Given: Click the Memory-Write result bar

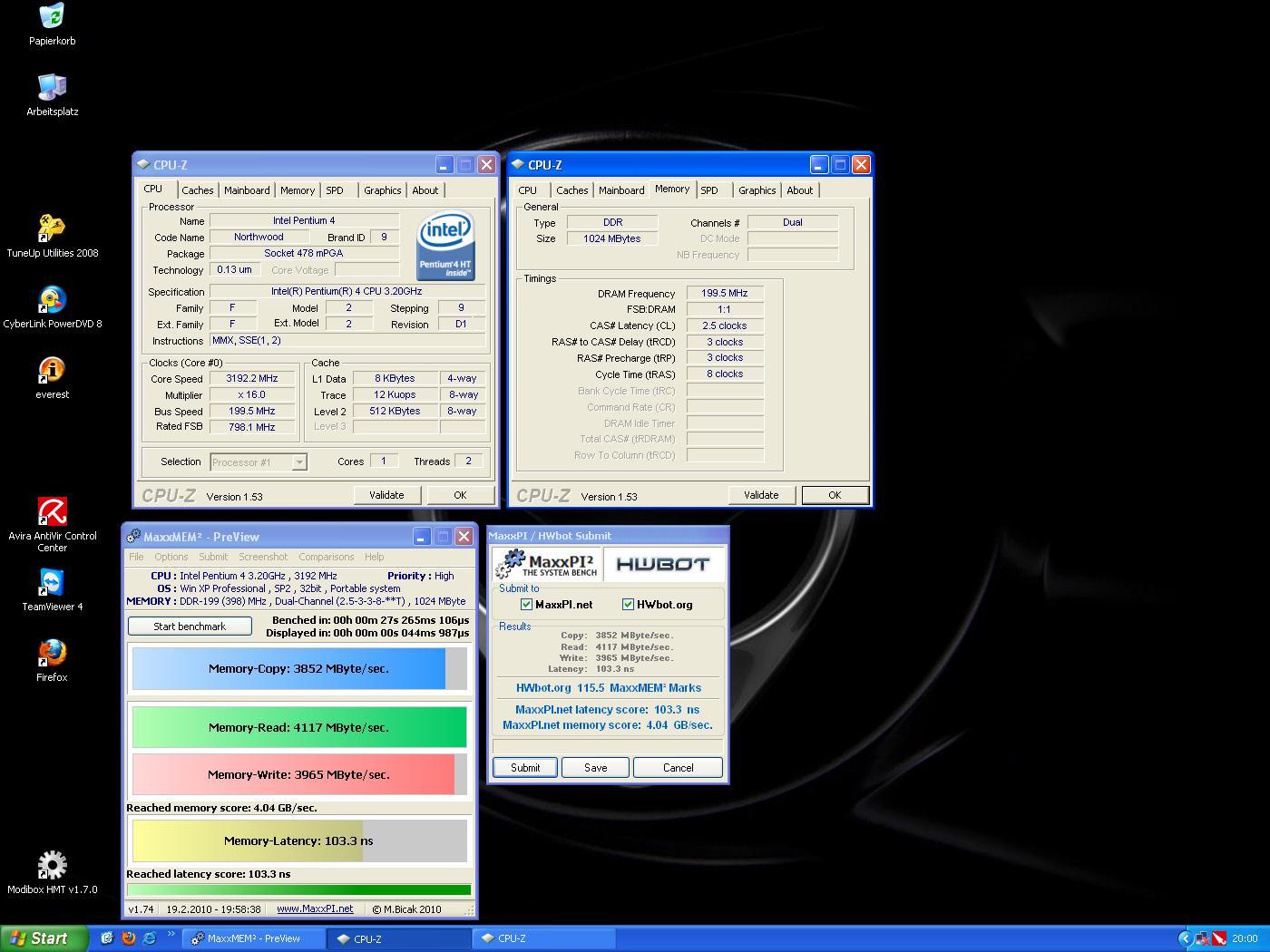Looking at the screenshot, I should pyautogui.click(x=299, y=774).
